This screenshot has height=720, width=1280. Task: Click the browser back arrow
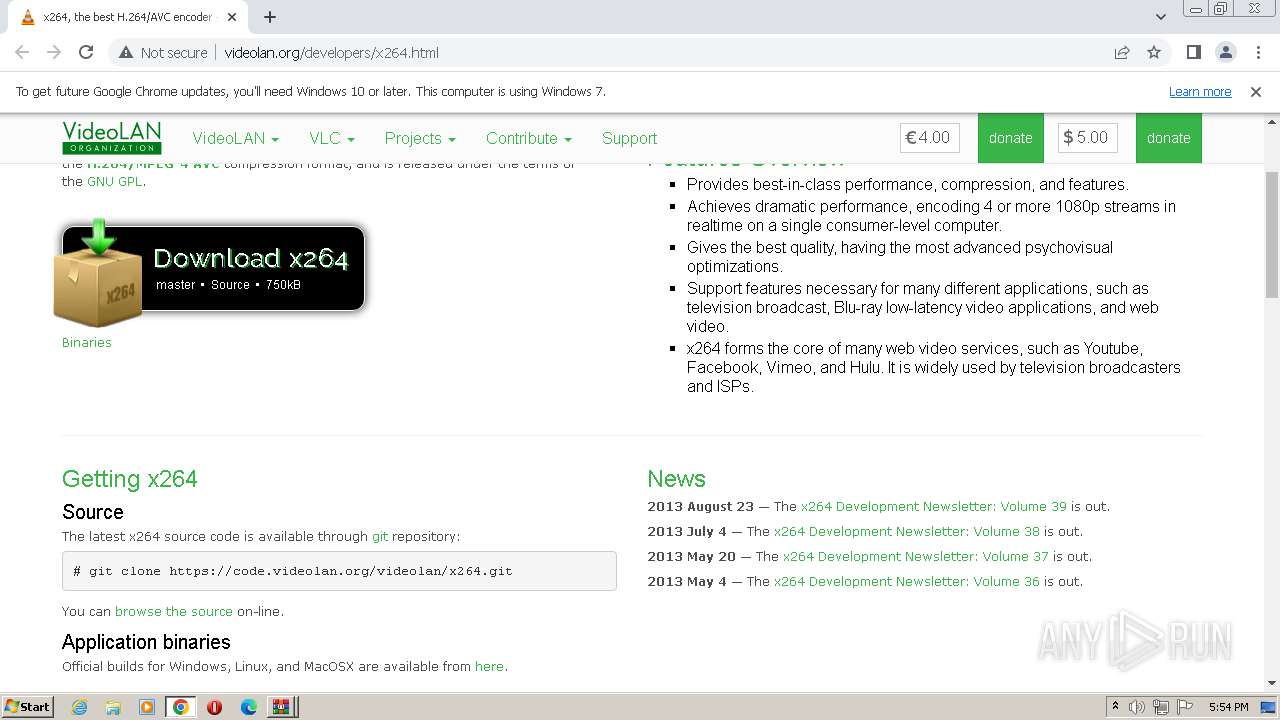click(22, 53)
